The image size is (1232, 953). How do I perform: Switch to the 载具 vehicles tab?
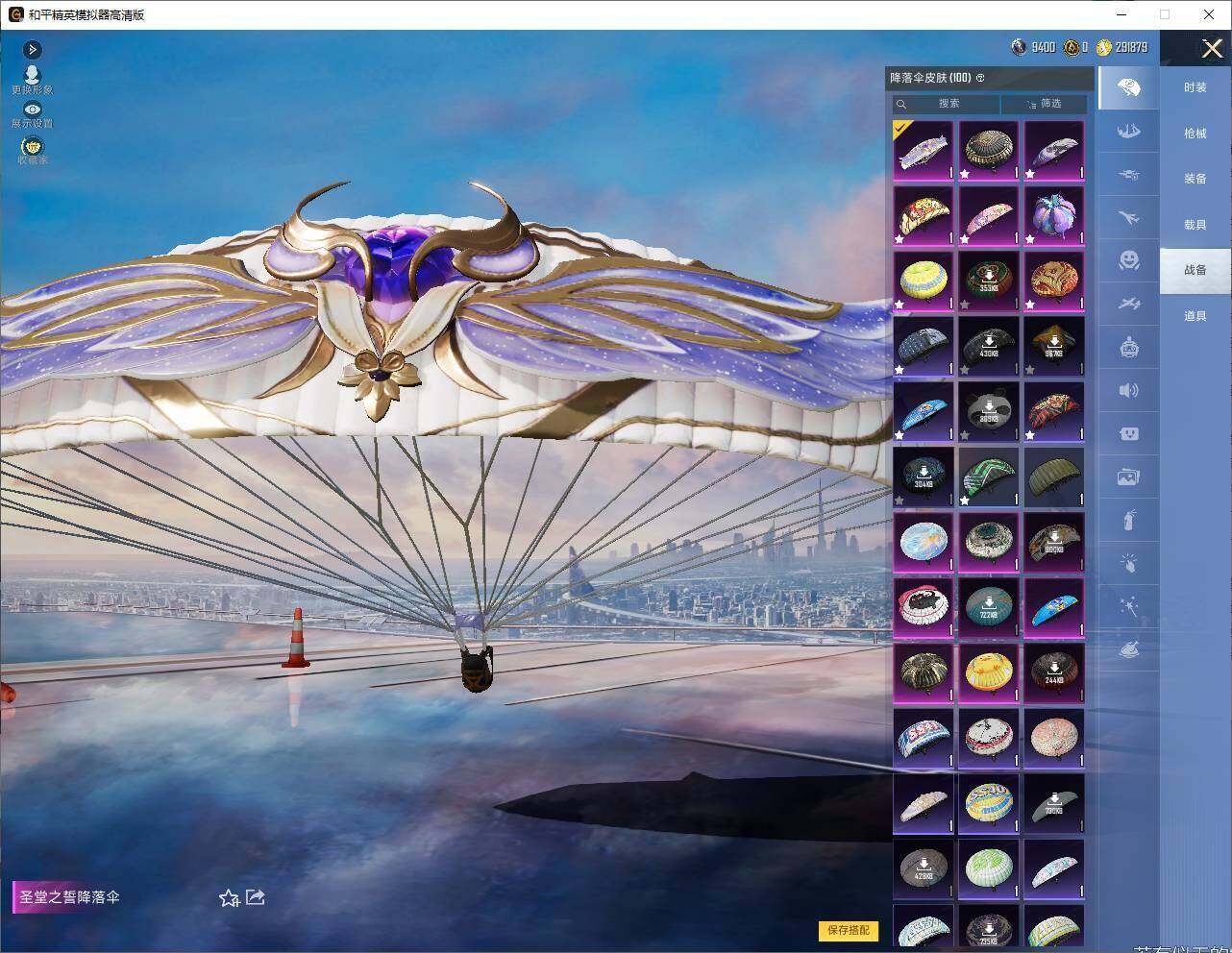1195,225
